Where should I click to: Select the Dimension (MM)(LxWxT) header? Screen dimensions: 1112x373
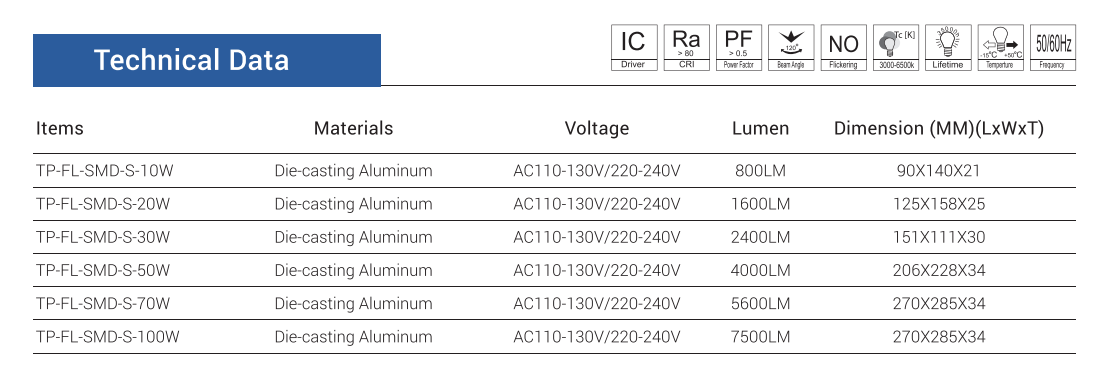[x=939, y=128]
